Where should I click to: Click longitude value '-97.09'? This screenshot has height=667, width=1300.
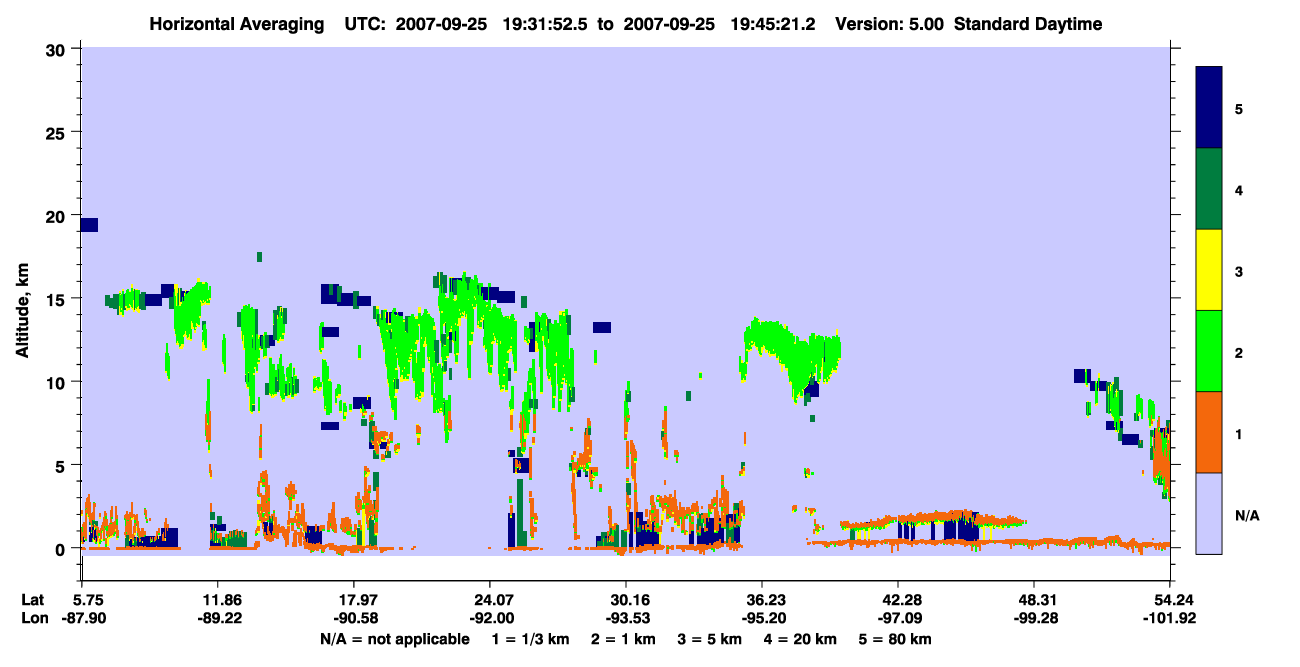pos(899,618)
